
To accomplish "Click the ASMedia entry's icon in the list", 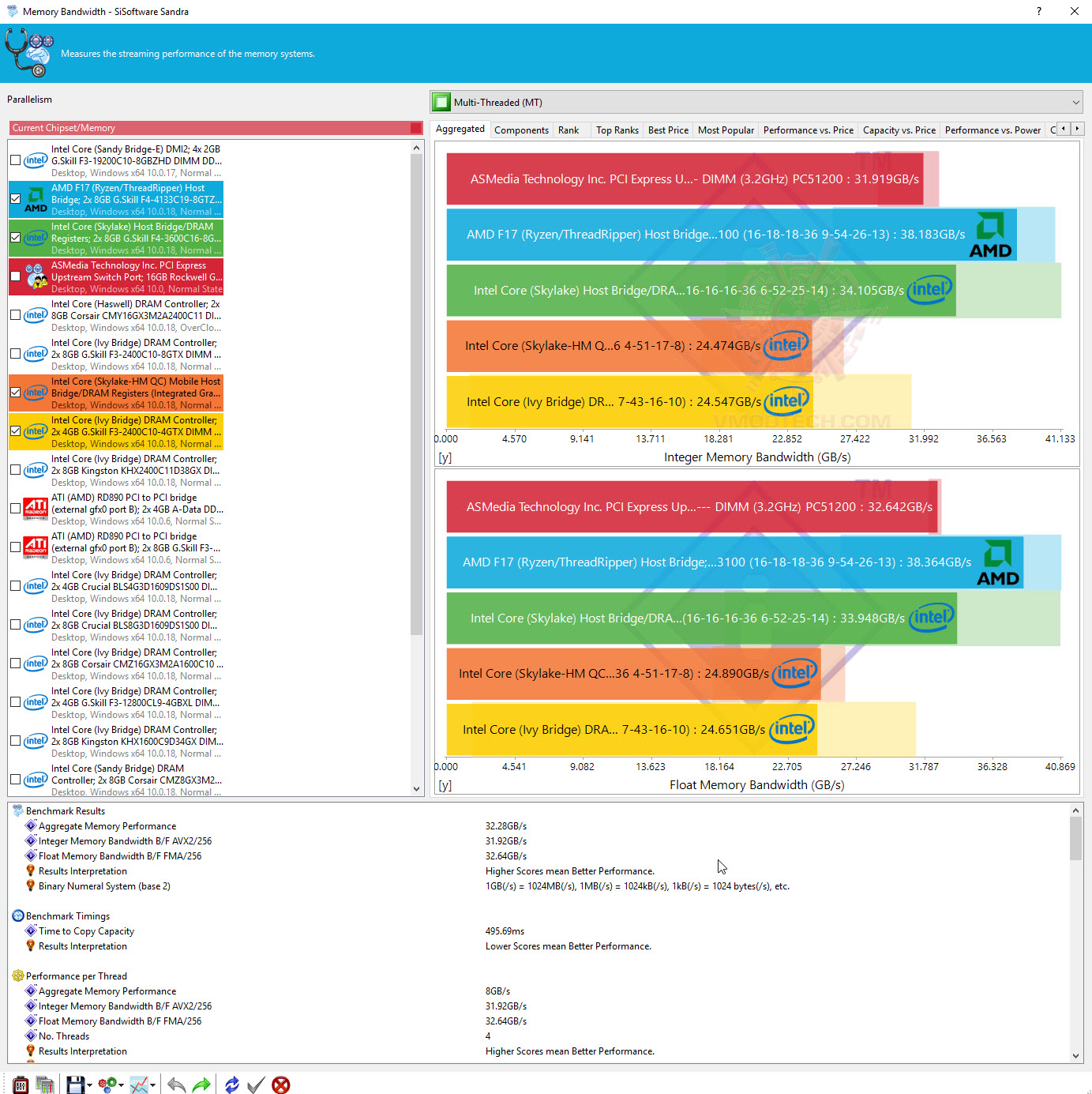I will coord(36,277).
